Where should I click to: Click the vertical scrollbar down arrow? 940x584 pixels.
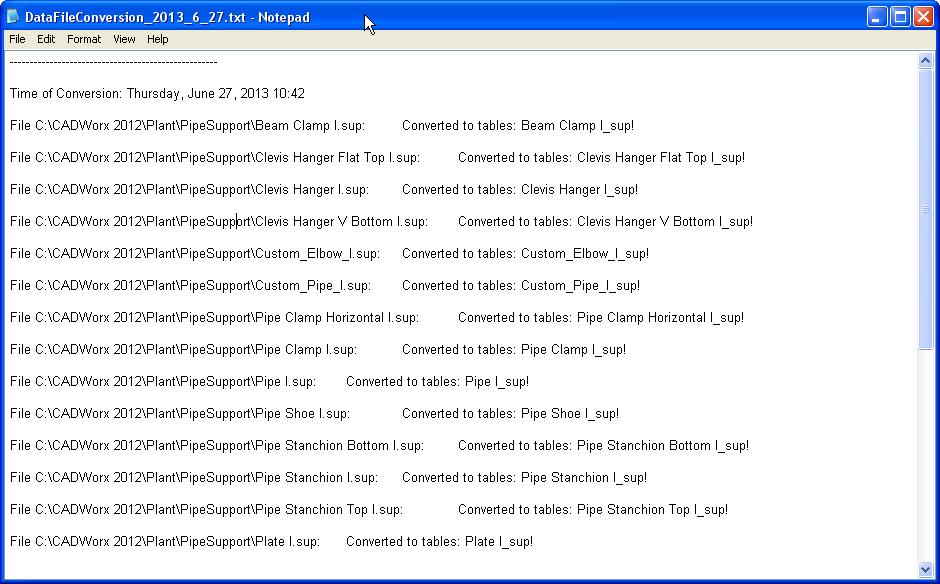[x=925, y=569]
